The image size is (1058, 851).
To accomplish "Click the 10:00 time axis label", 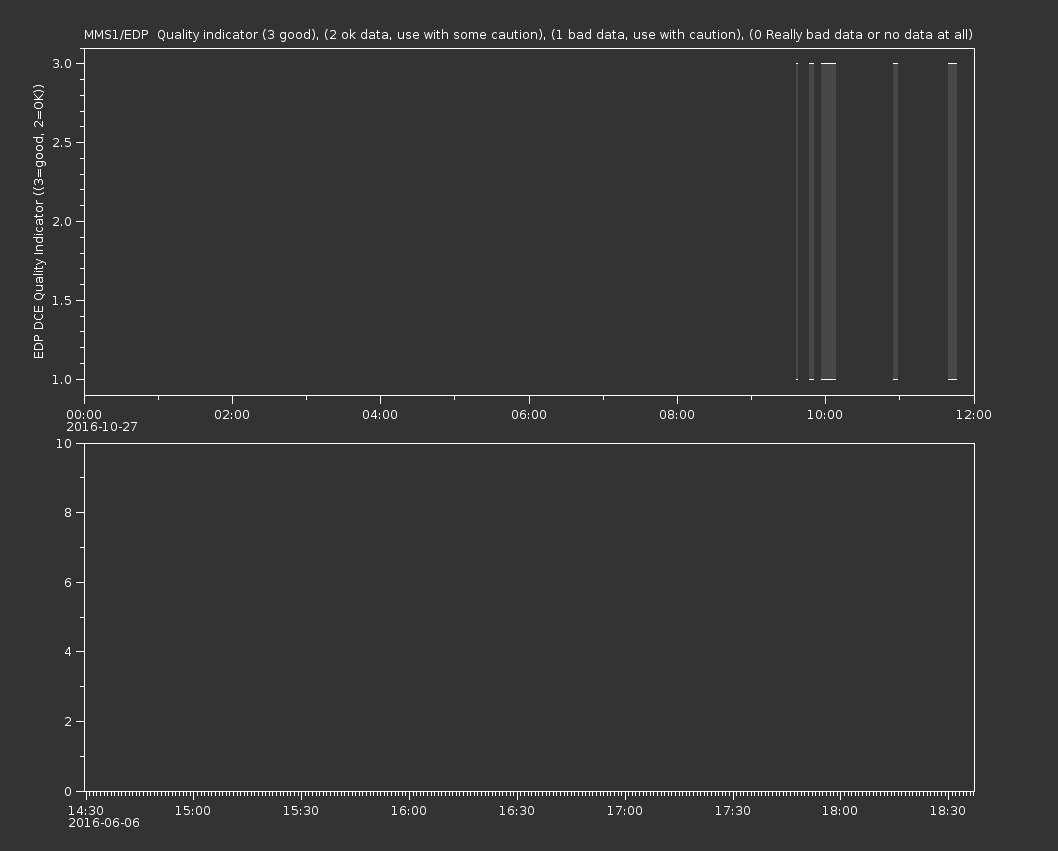I will pyautogui.click(x=825, y=414).
